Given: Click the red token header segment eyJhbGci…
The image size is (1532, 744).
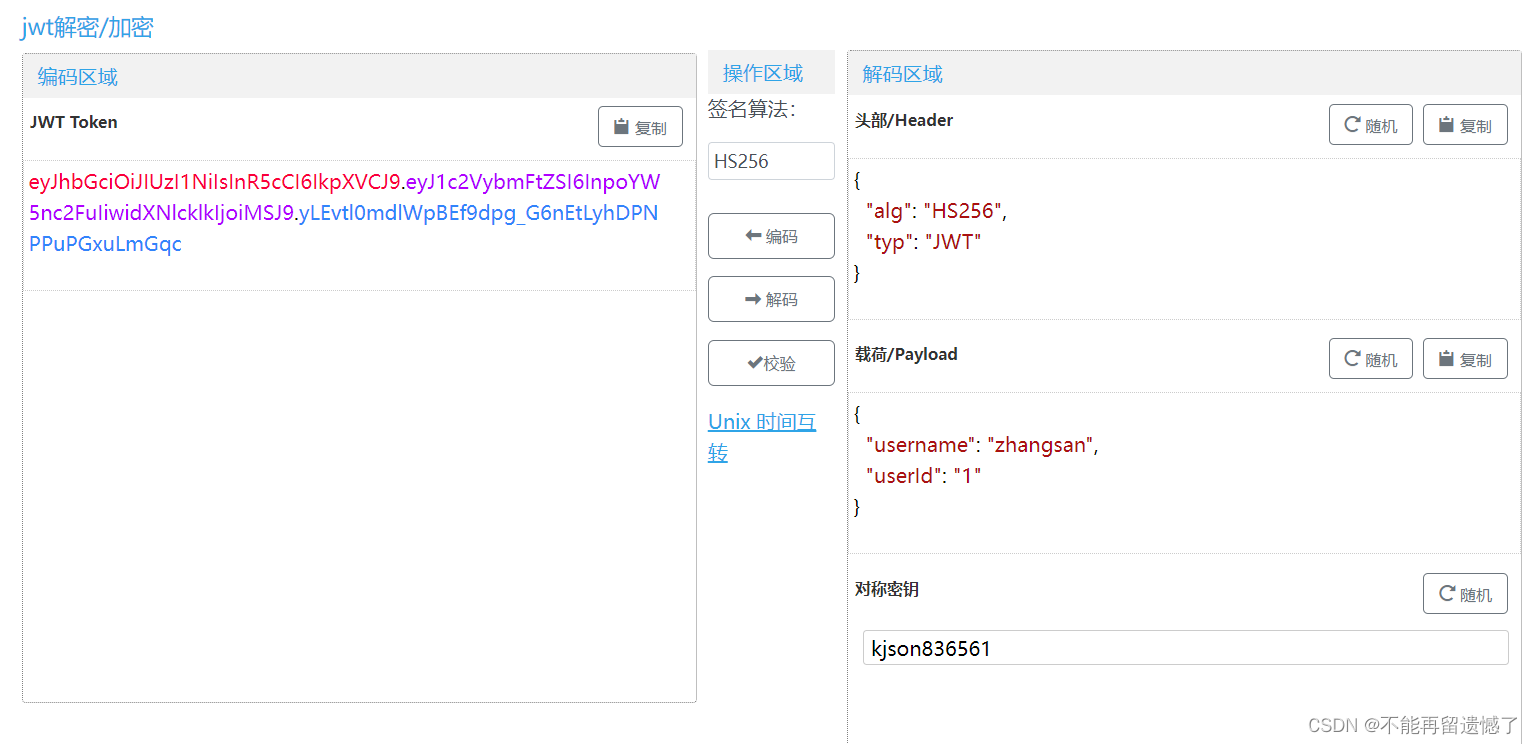Looking at the screenshot, I should coord(215,182).
